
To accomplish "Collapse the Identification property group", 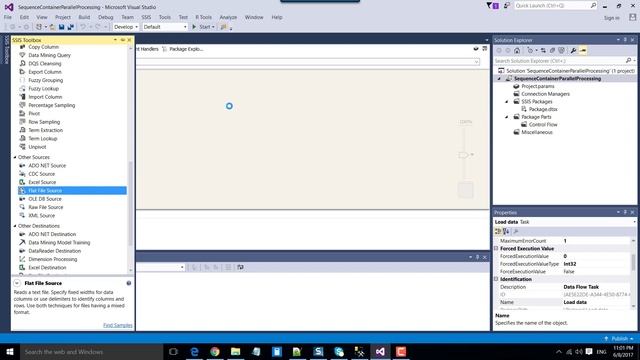I will (496, 279).
